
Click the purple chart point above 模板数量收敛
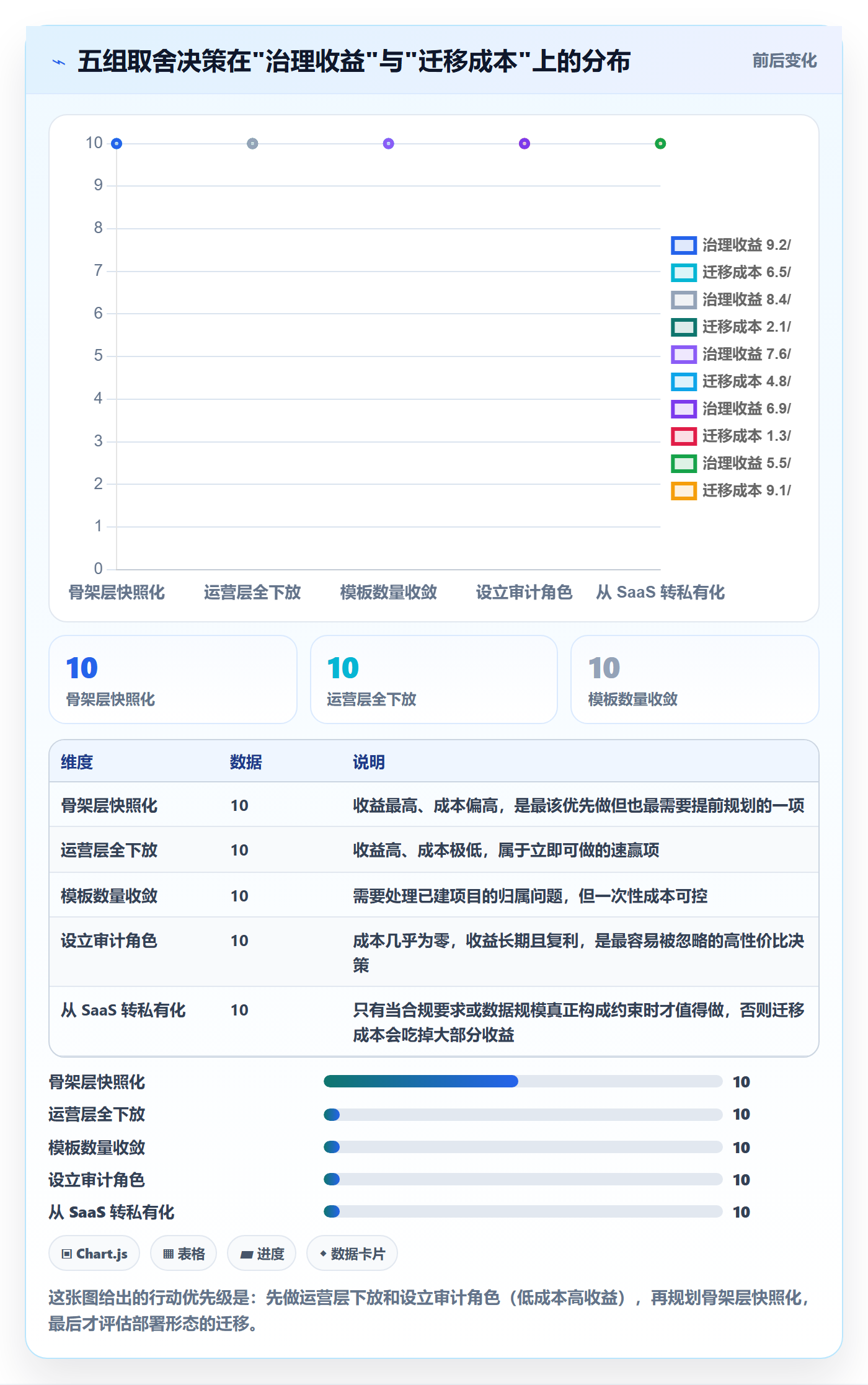[389, 144]
